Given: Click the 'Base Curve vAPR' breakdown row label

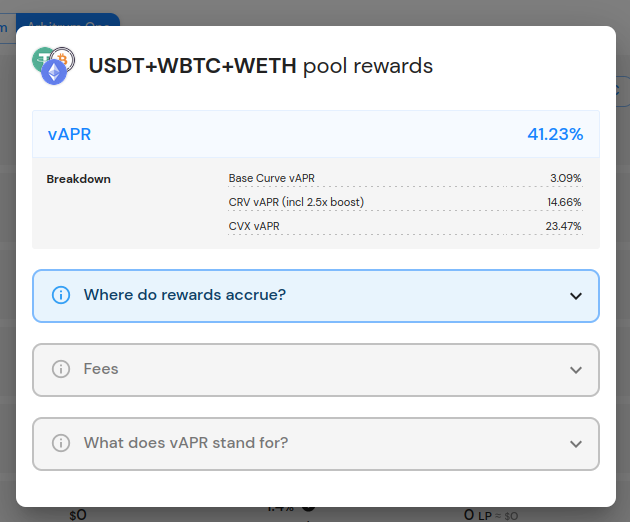Looking at the screenshot, I should (x=272, y=178).
